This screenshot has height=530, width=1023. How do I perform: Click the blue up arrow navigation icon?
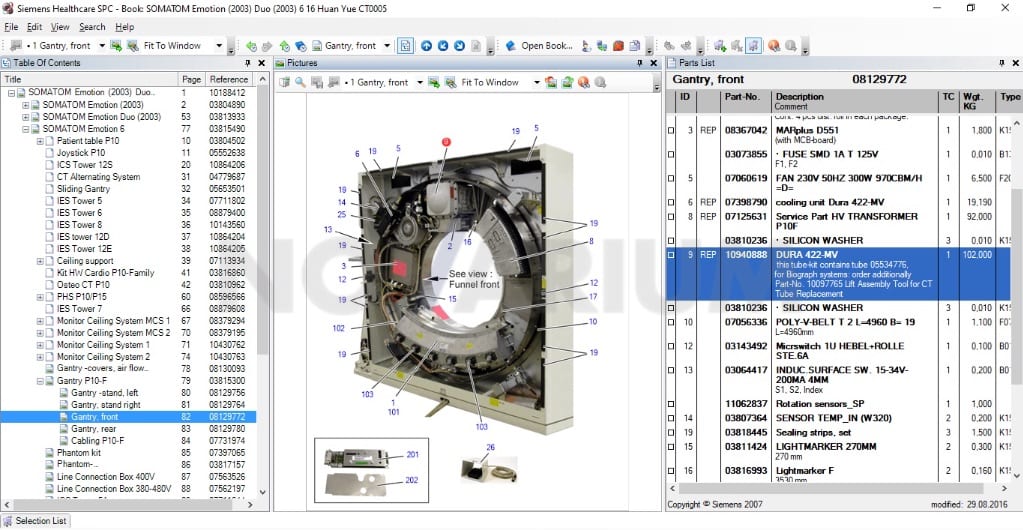(x=426, y=46)
